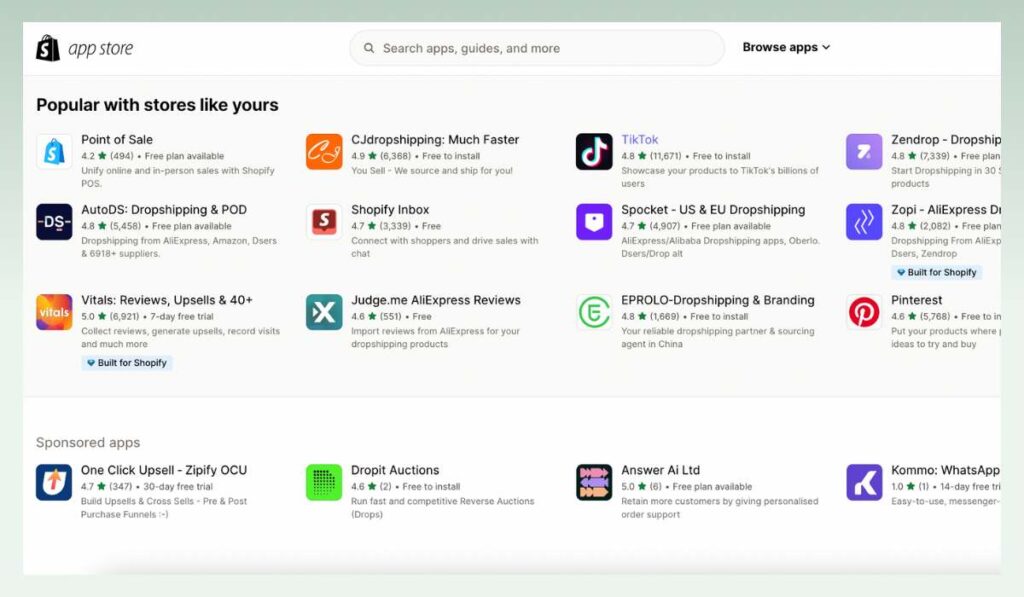Open the Judge.me X app icon
This screenshot has width=1024, height=597.
(x=324, y=312)
